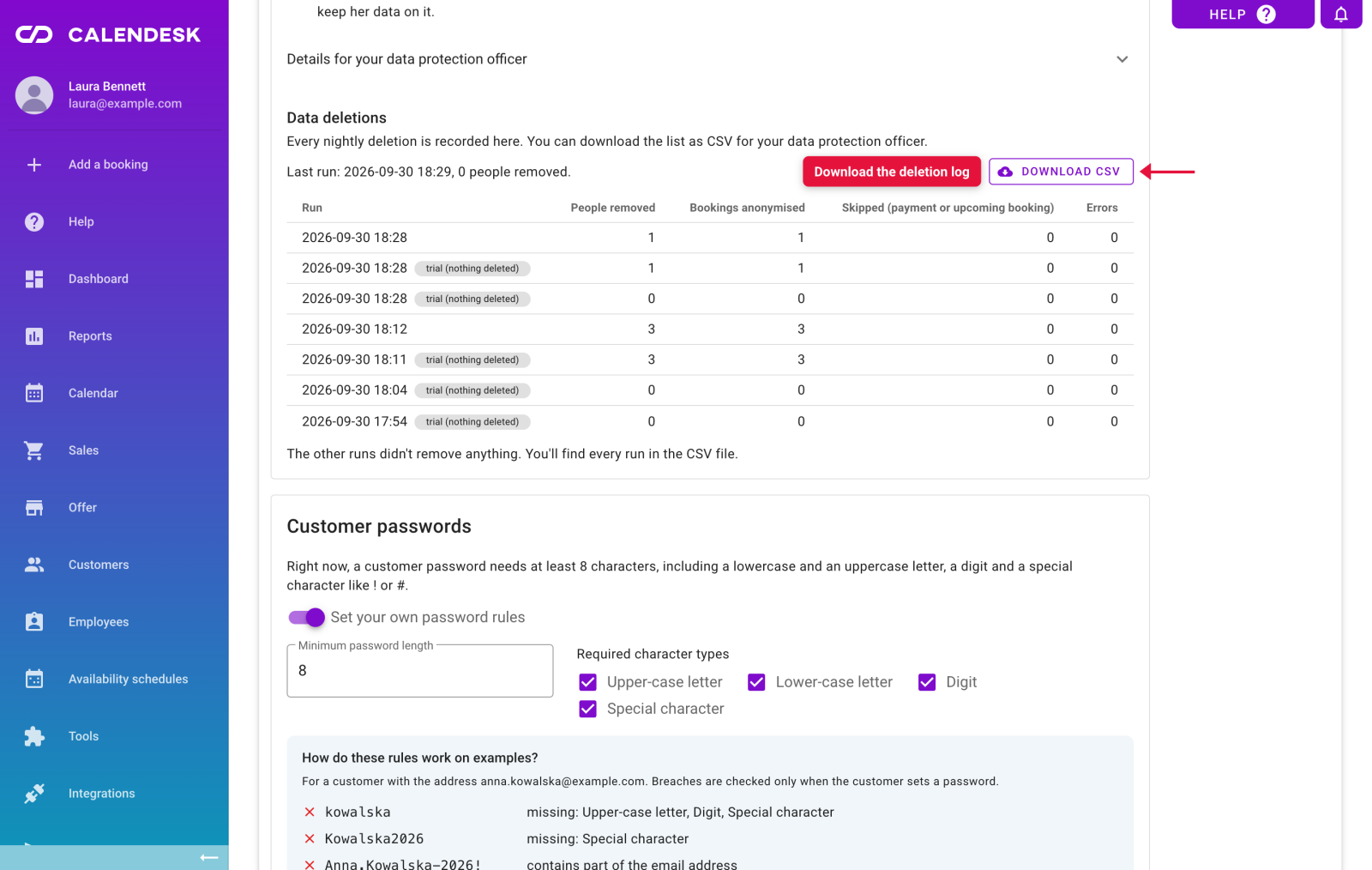
Task: Open the Employees sidebar link
Action: (114, 622)
